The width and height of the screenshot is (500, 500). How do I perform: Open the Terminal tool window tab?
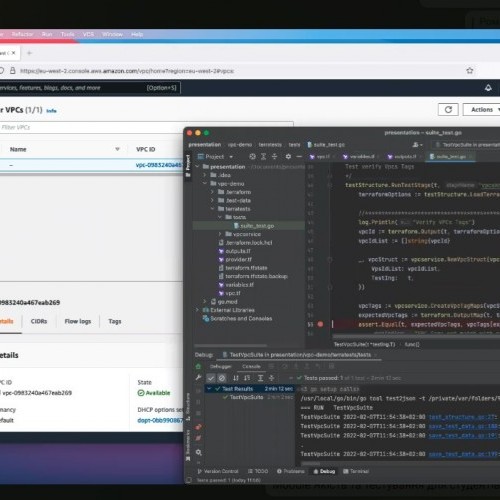point(356,471)
